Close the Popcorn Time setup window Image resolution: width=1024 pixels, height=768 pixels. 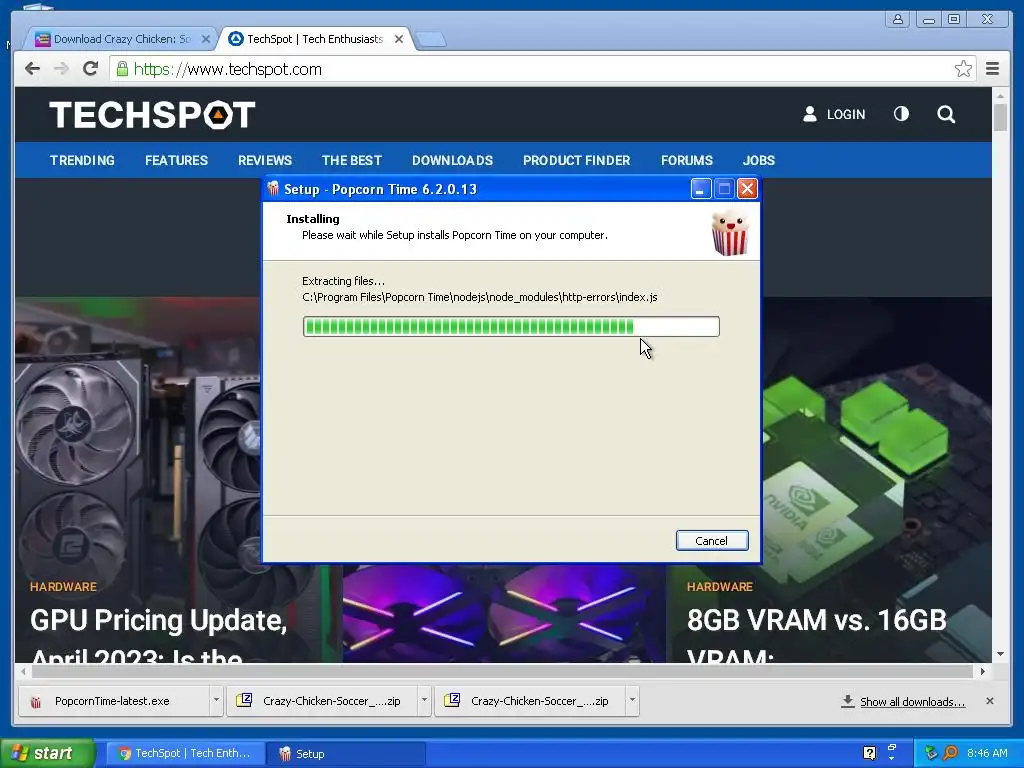click(x=747, y=189)
